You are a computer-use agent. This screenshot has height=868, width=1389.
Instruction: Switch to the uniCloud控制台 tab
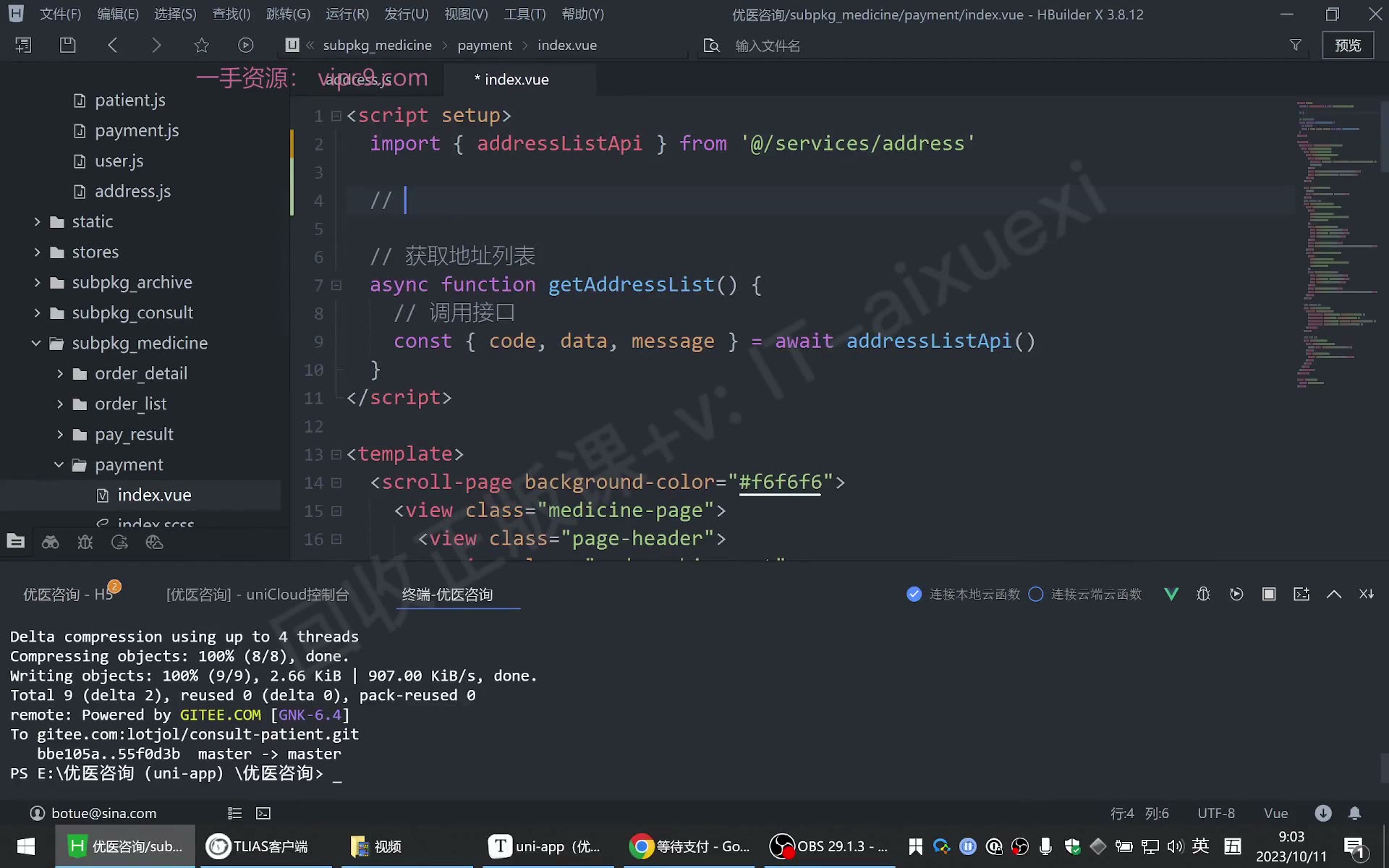point(258,594)
